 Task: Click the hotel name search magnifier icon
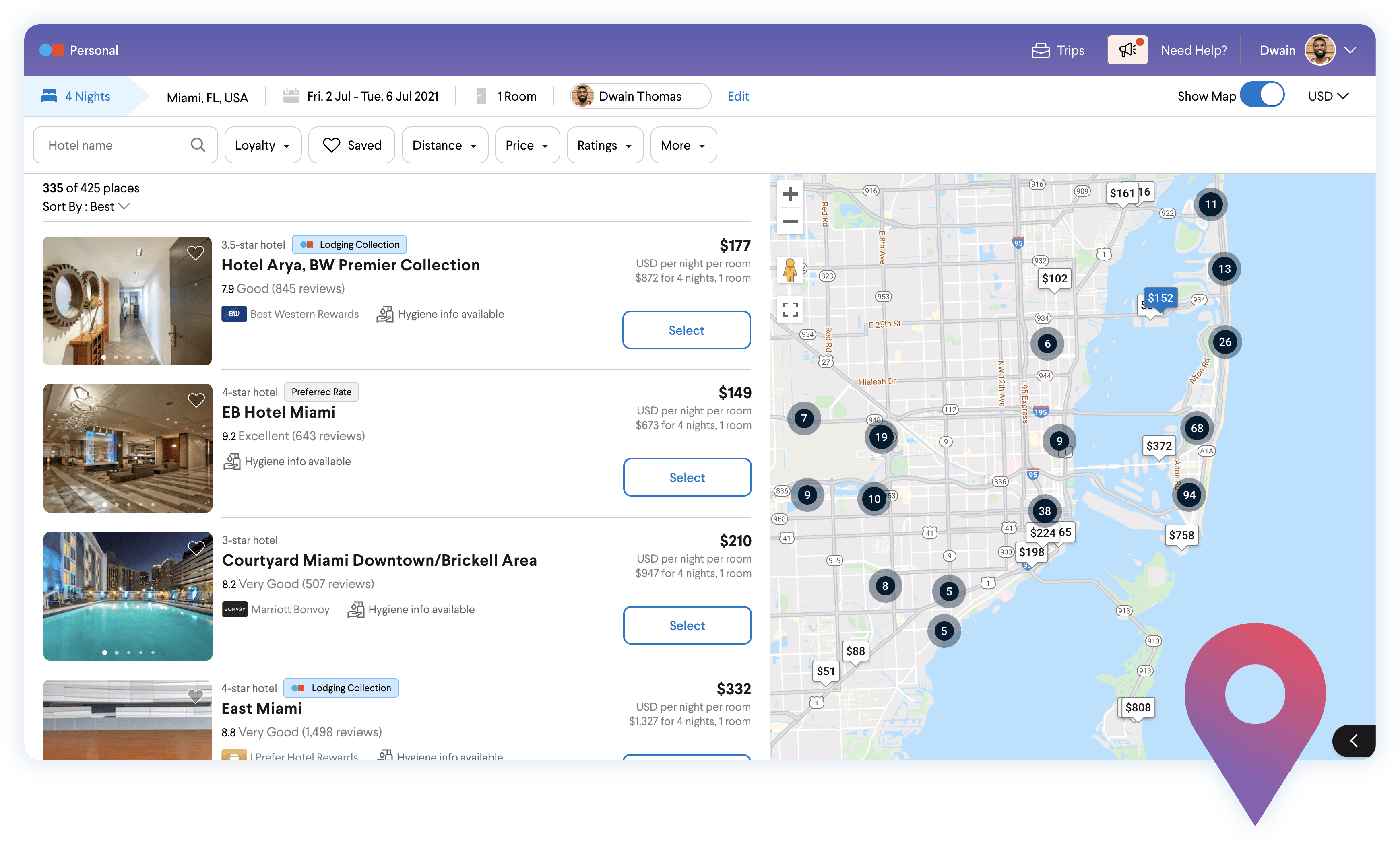point(198,145)
